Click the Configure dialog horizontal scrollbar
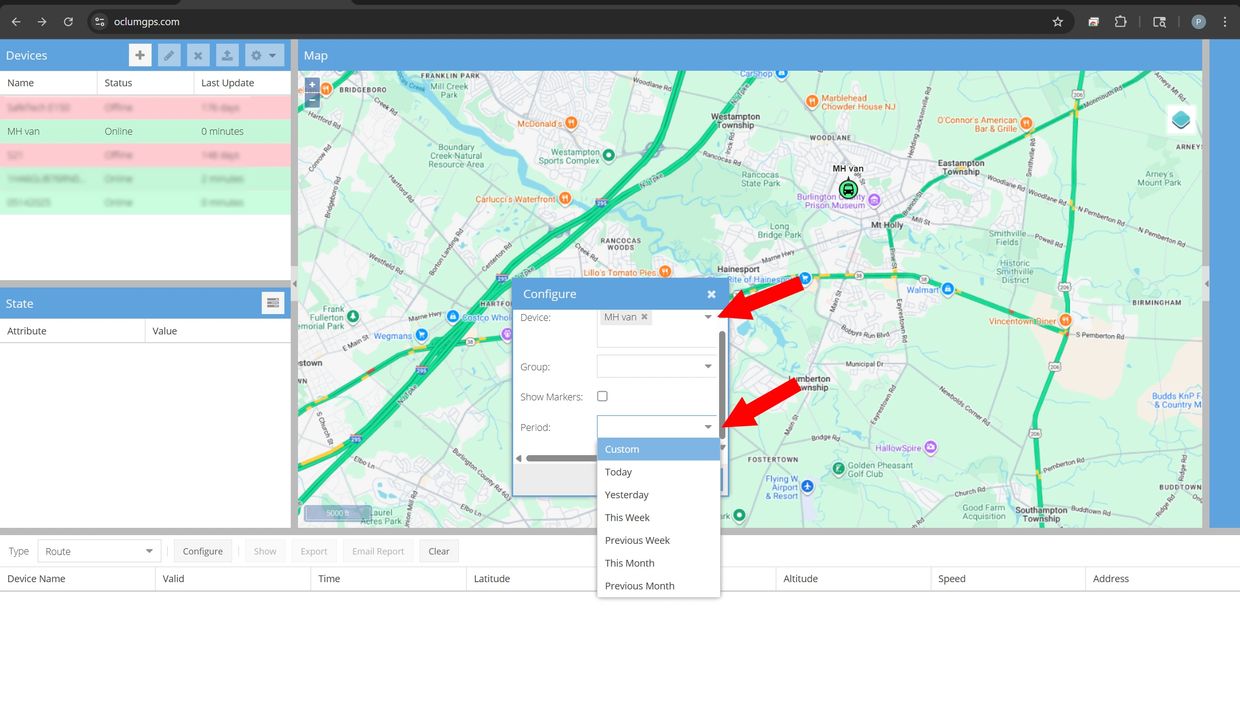This screenshot has width=1240, height=713. (560, 458)
